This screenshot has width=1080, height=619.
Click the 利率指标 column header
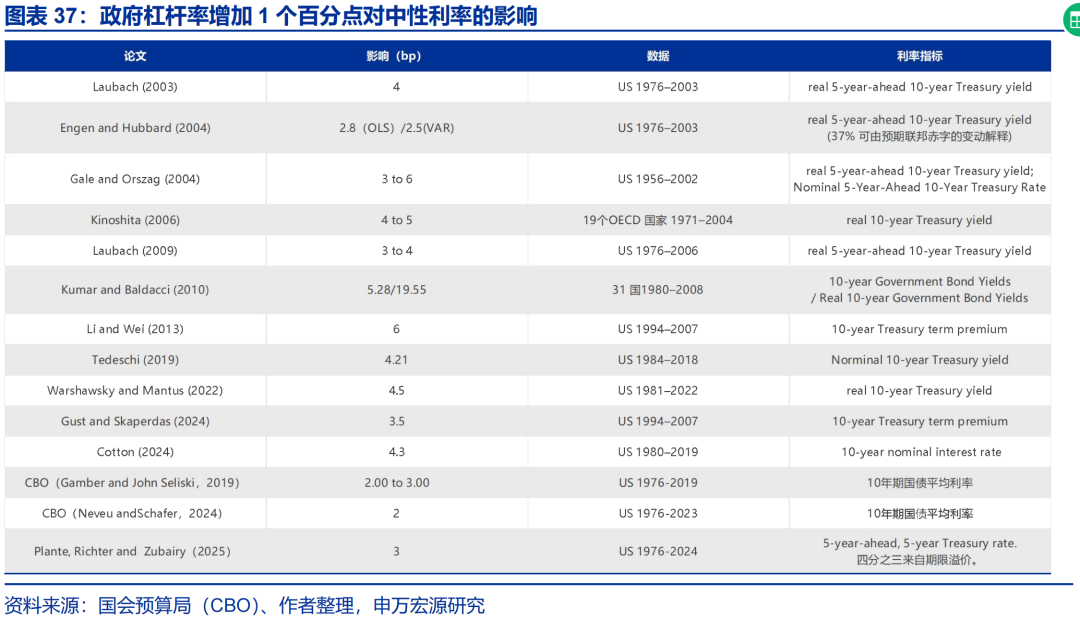(919, 56)
